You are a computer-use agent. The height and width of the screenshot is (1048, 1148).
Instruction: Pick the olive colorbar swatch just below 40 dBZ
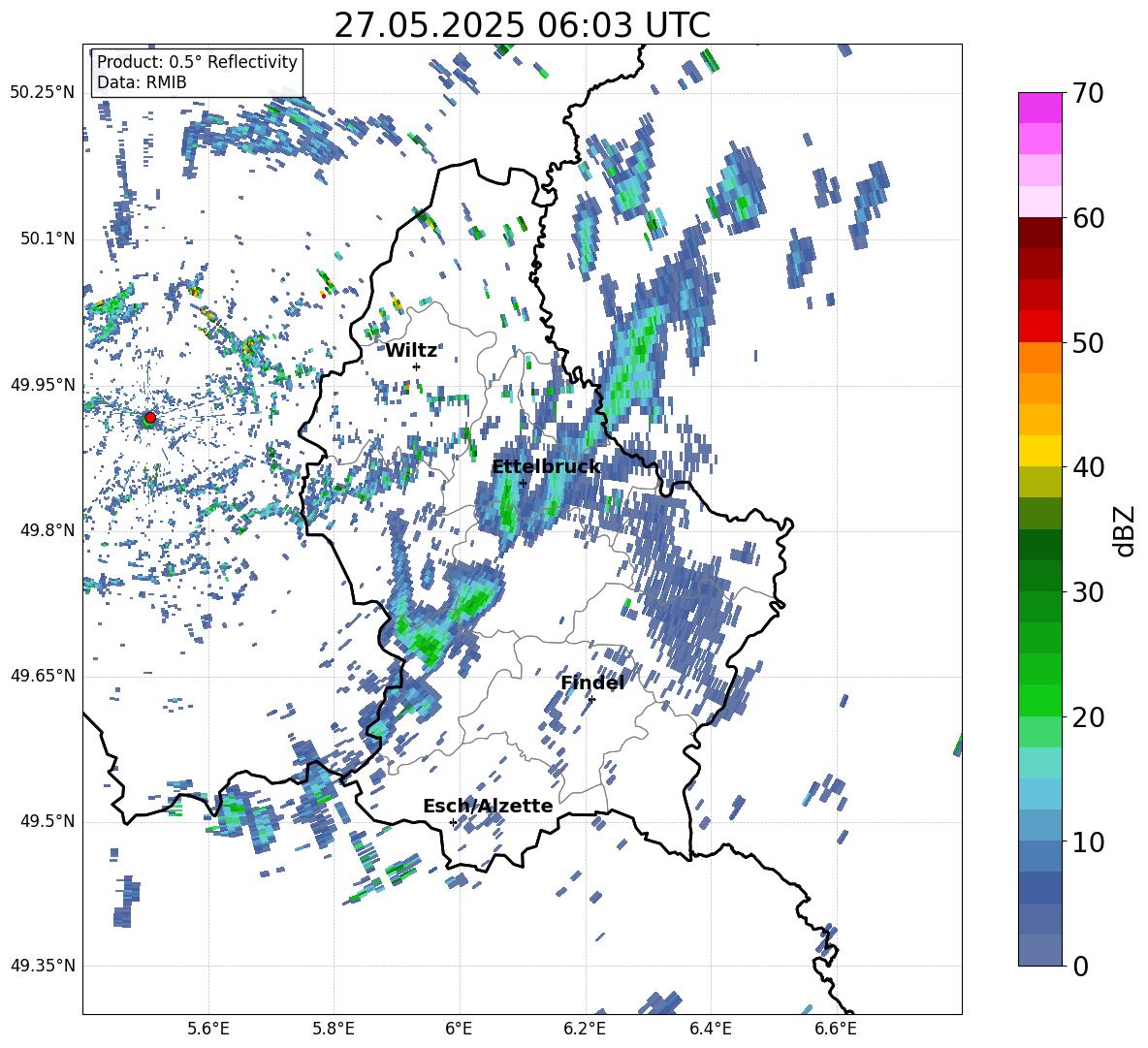click(x=1039, y=482)
